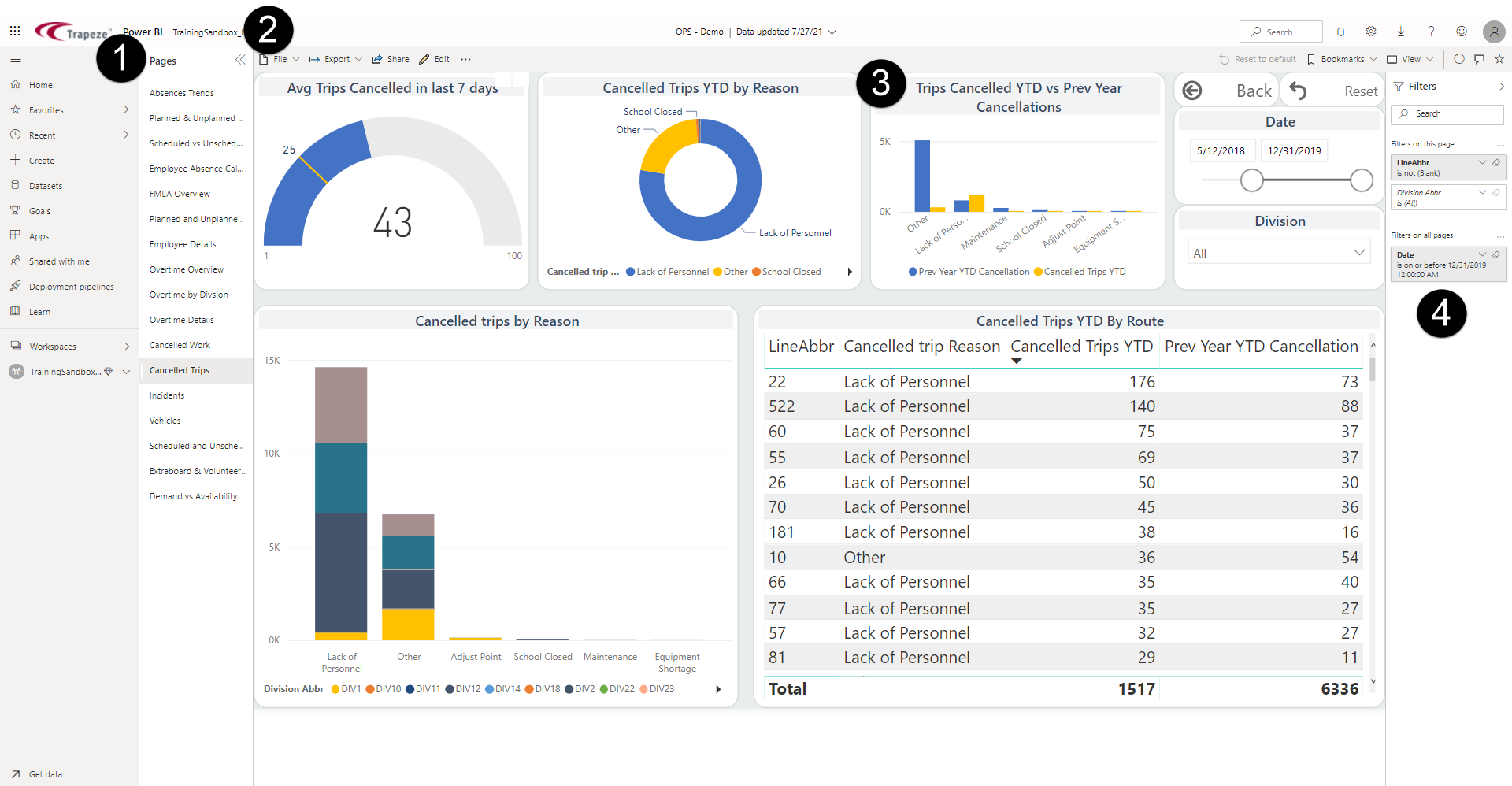This screenshot has width=1512, height=786.
Task: Collapse the Pages pane with double chevron
Action: coord(240,60)
